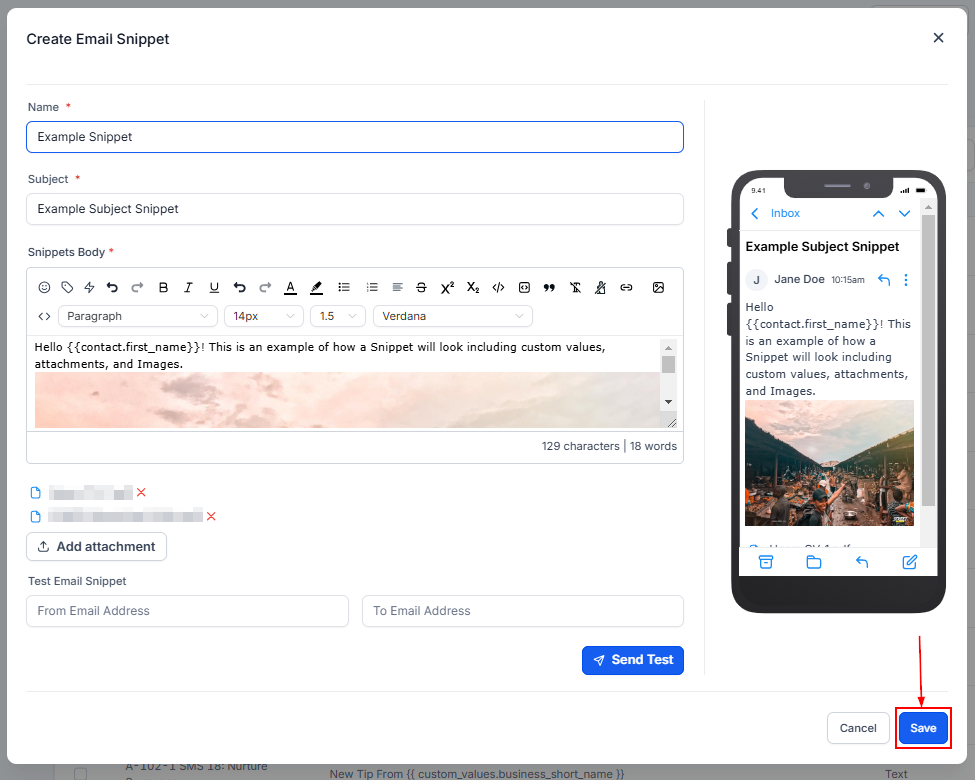Image resolution: width=975 pixels, height=780 pixels.
Task: Toggle strikethrough formatting
Action: coord(422,287)
